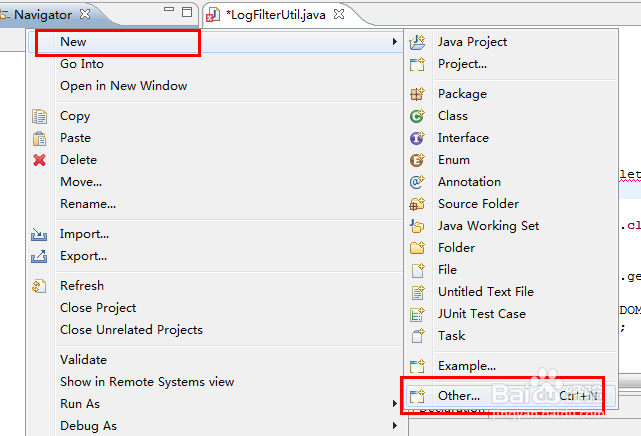The width and height of the screenshot is (641, 436).
Task: Select Untitled Text File entry
Action: 485,292
